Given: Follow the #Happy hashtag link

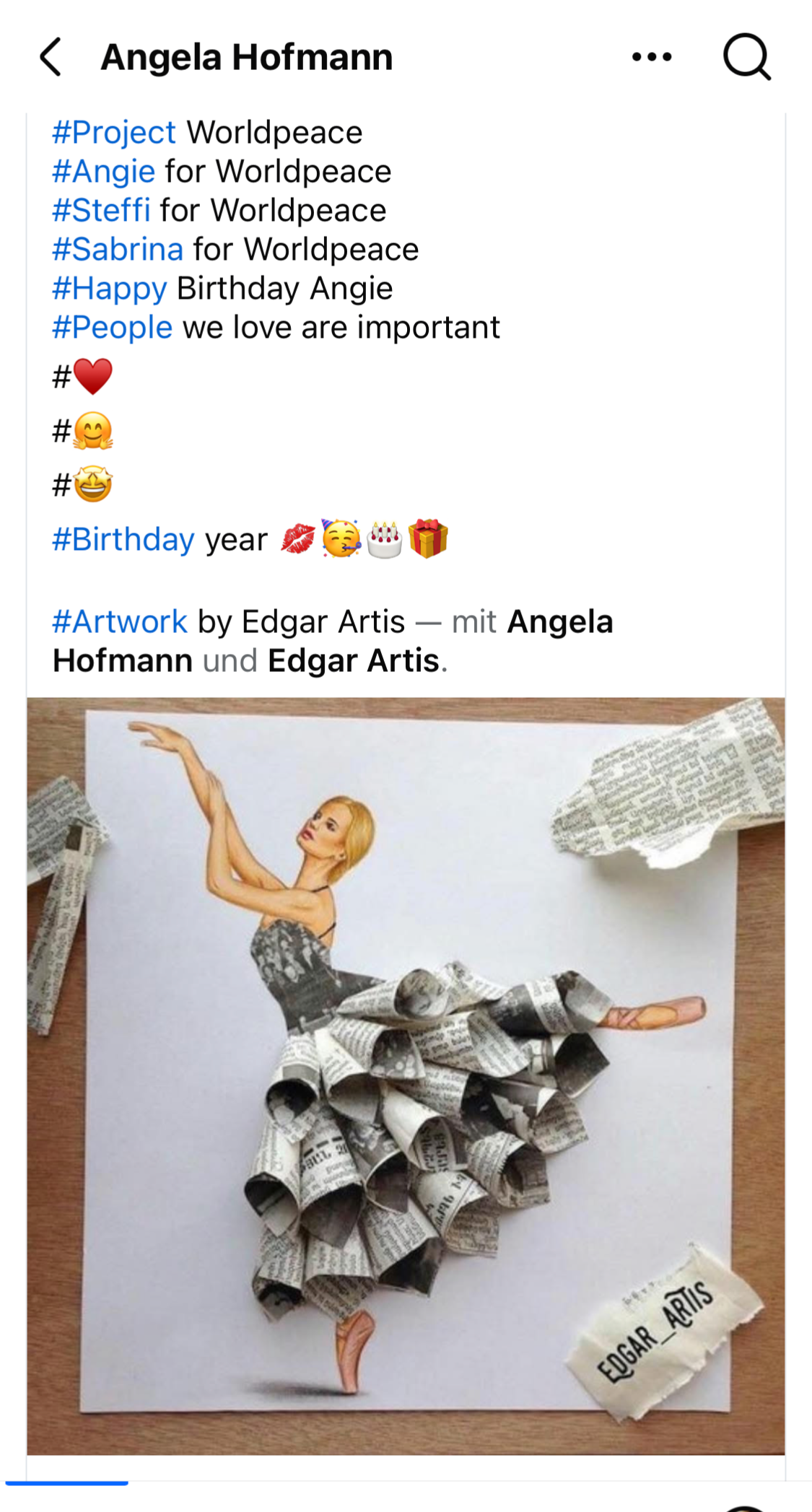Looking at the screenshot, I should (x=110, y=289).
